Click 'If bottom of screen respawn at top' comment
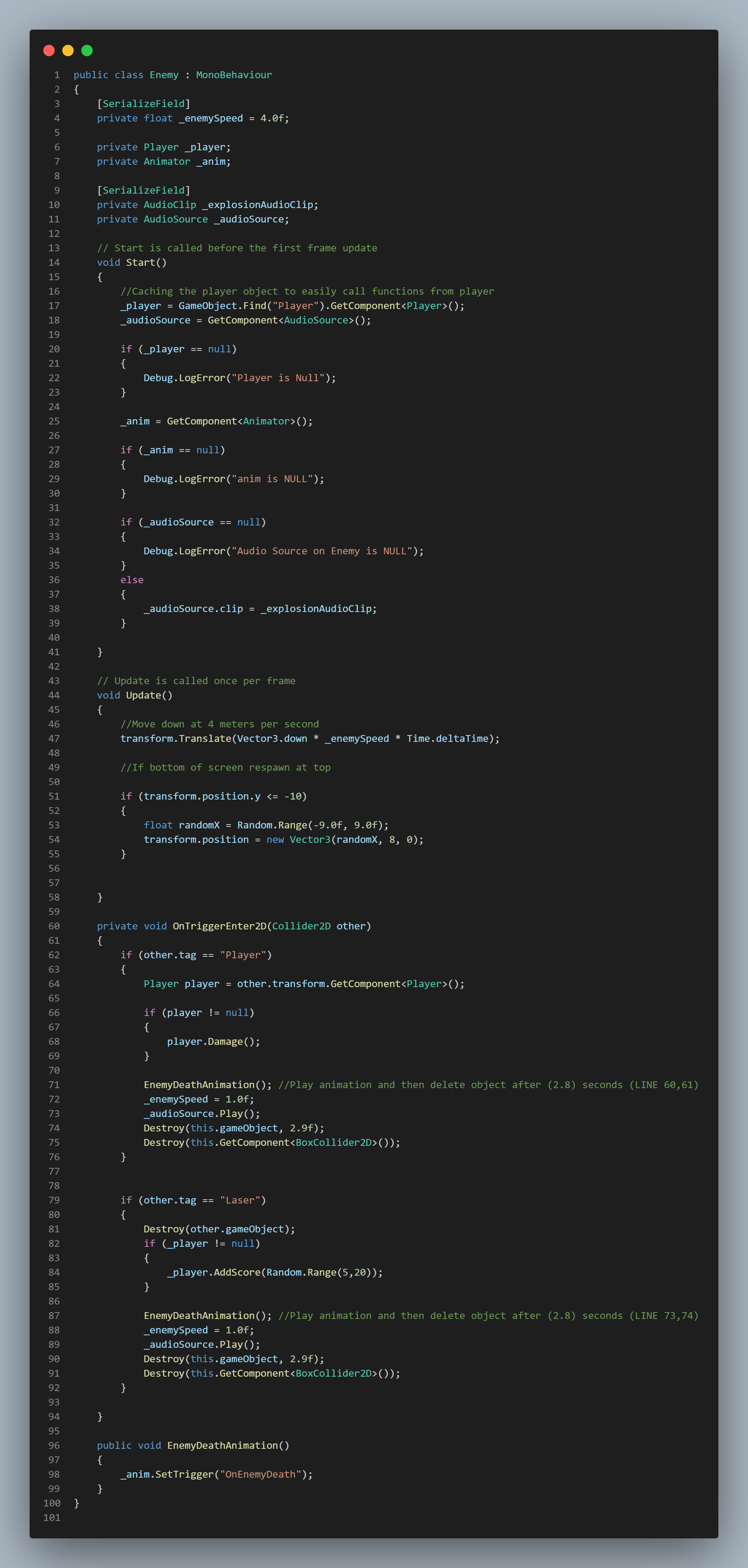Viewport: 748px width, 1568px height. tap(225, 768)
